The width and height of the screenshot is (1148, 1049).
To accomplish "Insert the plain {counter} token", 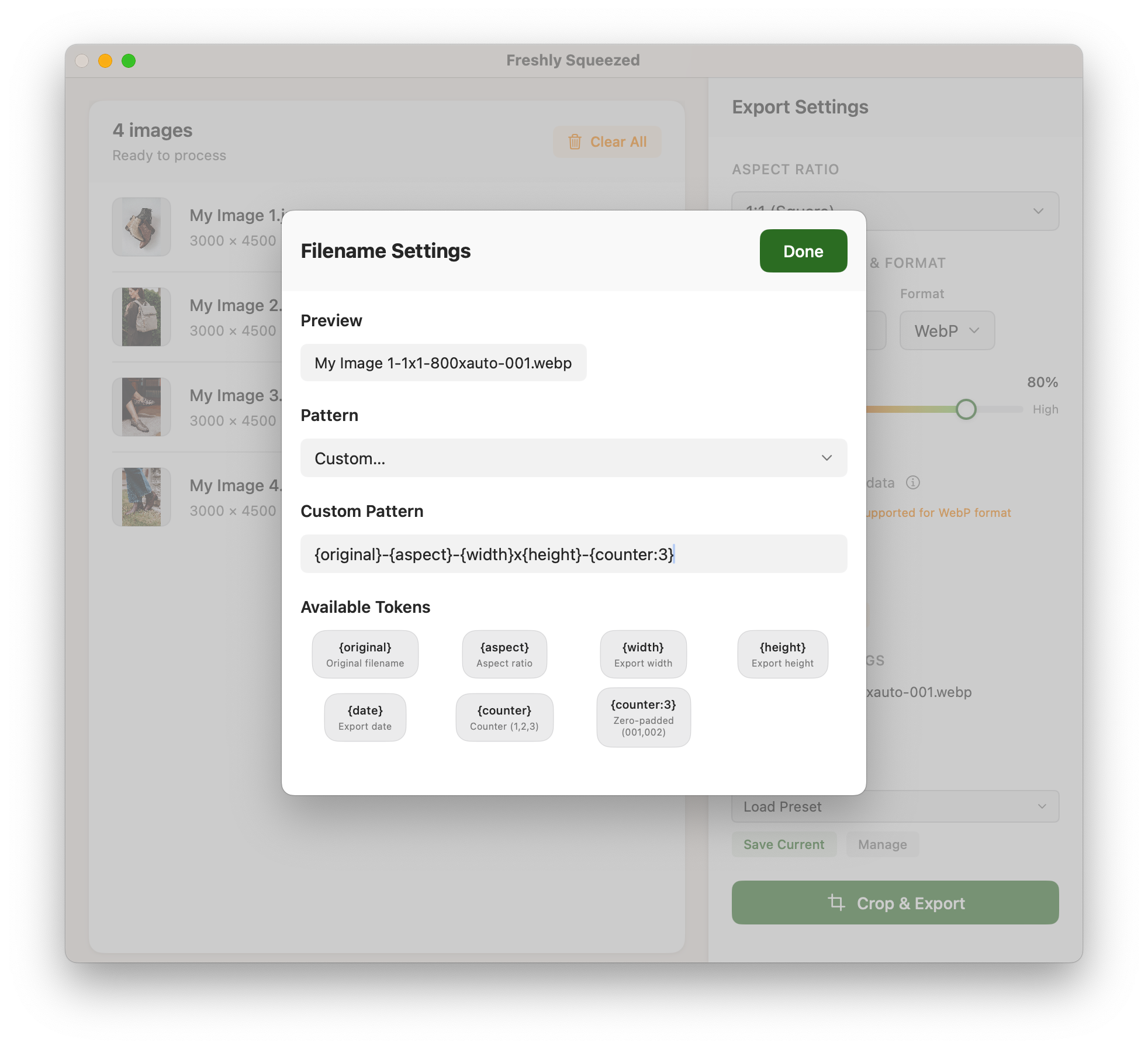I will coord(504,717).
